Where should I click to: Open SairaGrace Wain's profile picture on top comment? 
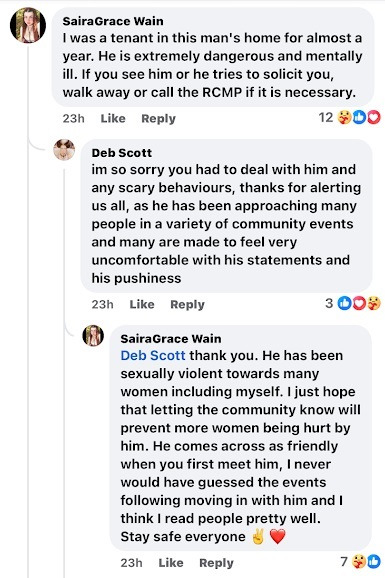[x=28, y=25]
